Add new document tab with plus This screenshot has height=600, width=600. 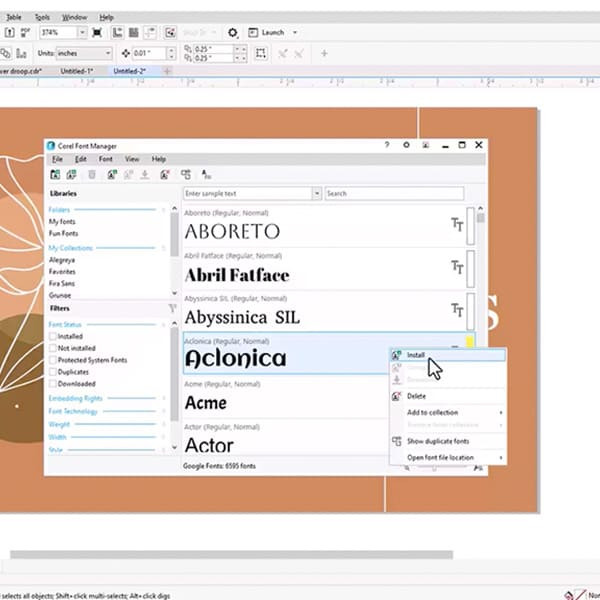click(x=167, y=71)
